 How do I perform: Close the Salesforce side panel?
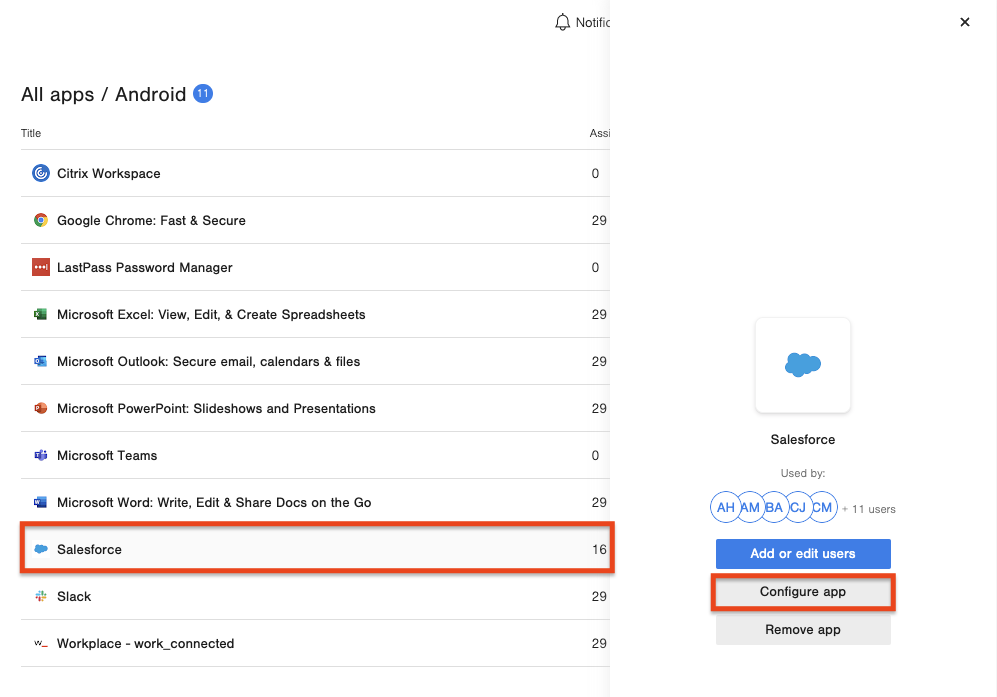point(964,22)
